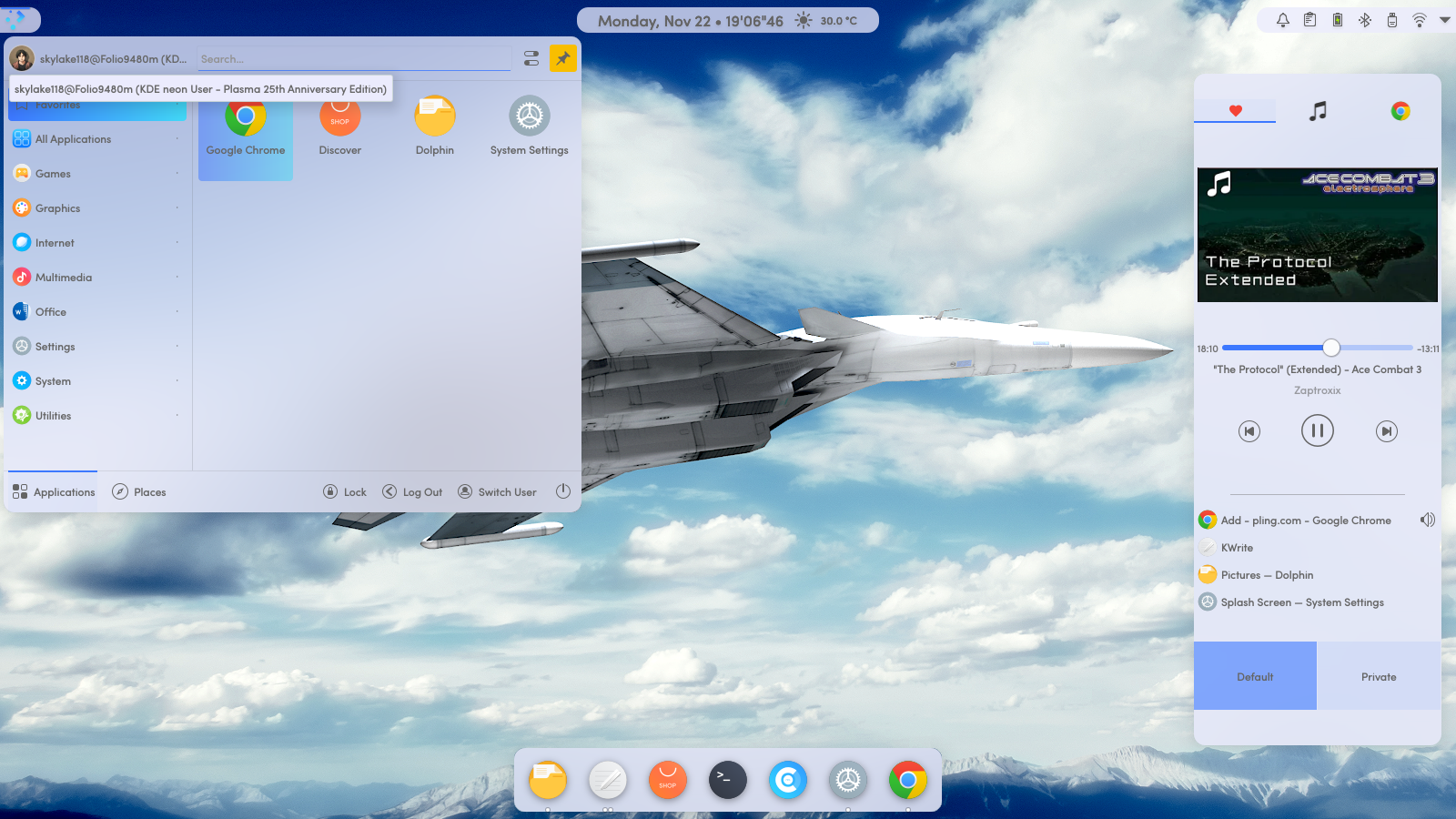Focus the launcher Search field
The width and height of the screenshot is (1456, 819).
click(354, 59)
